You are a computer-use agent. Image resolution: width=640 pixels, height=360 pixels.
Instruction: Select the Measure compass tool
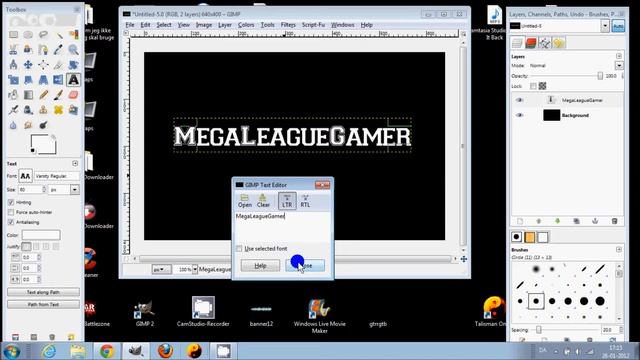coord(13,64)
